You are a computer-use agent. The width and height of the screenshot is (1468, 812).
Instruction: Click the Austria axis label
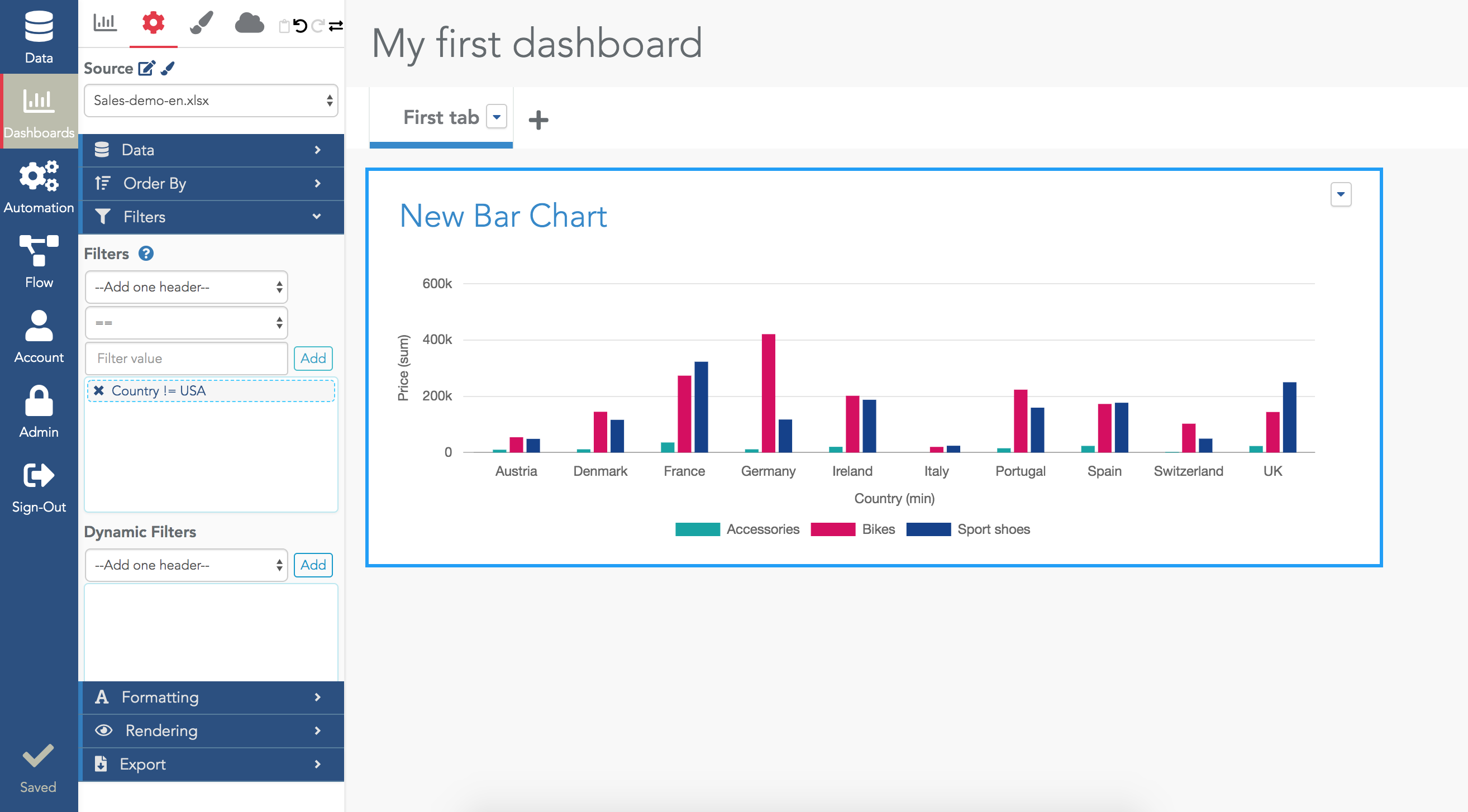coord(516,471)
